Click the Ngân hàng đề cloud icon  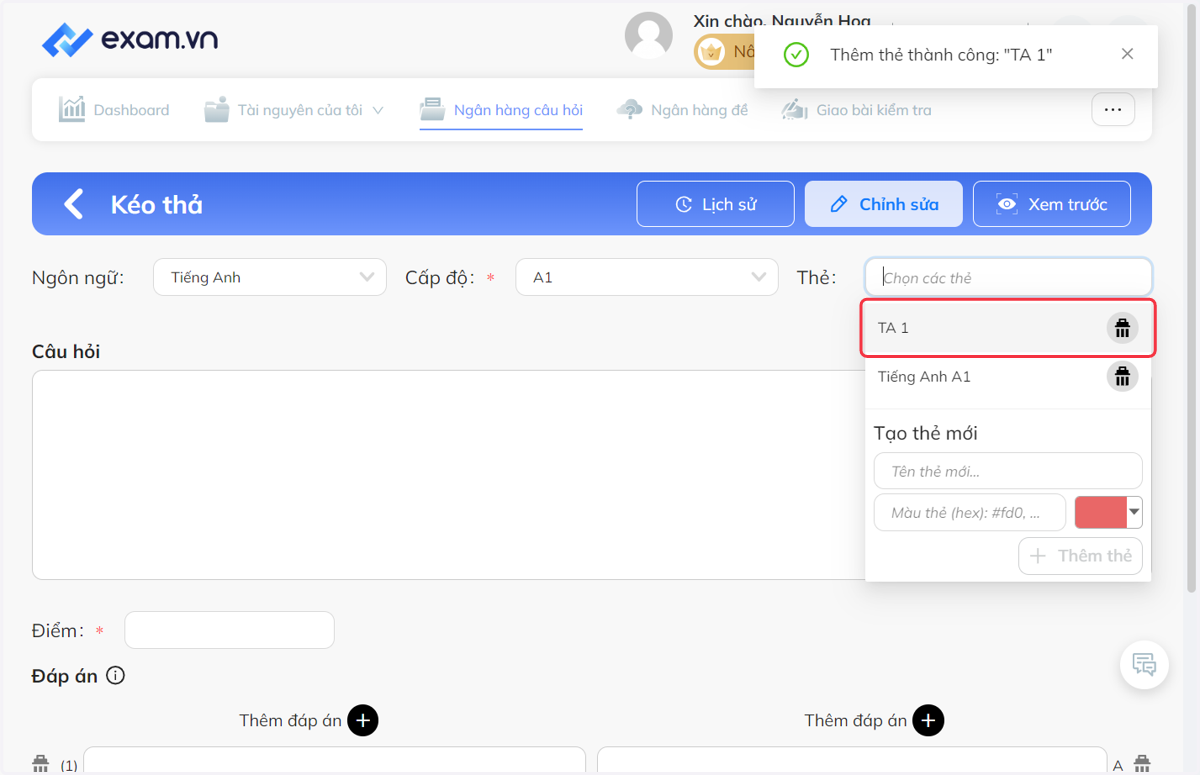pos(630,109)
